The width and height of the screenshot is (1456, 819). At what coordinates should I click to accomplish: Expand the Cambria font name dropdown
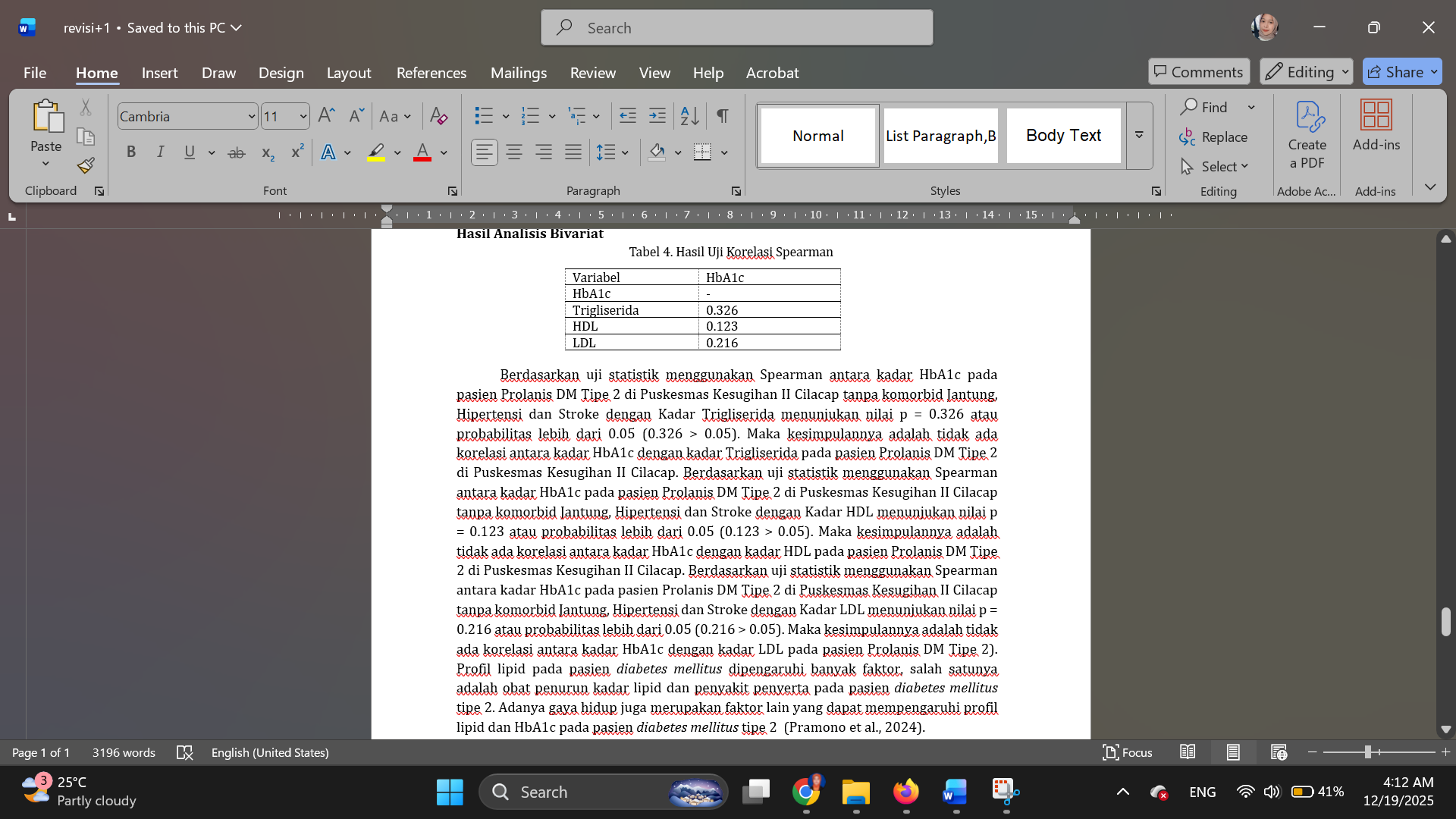point(251,117)
